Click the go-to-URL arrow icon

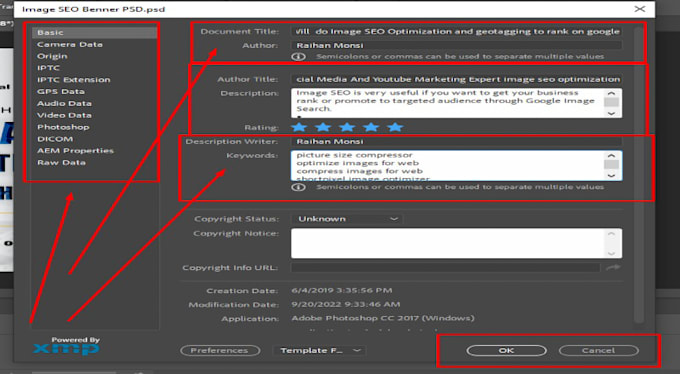[x=613, y=268]
